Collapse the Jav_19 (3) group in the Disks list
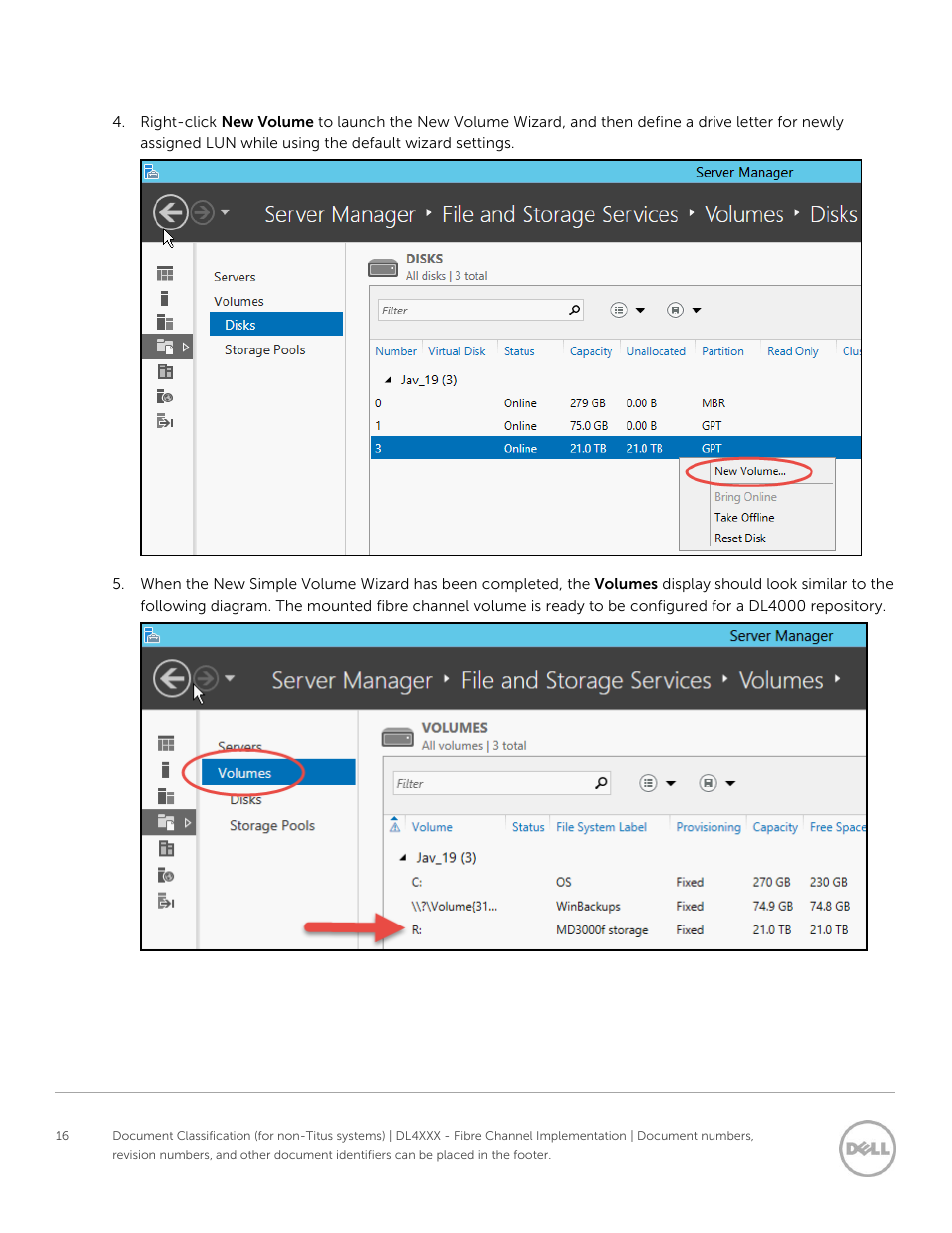The image size is (952, 1233). click(388, 380)
